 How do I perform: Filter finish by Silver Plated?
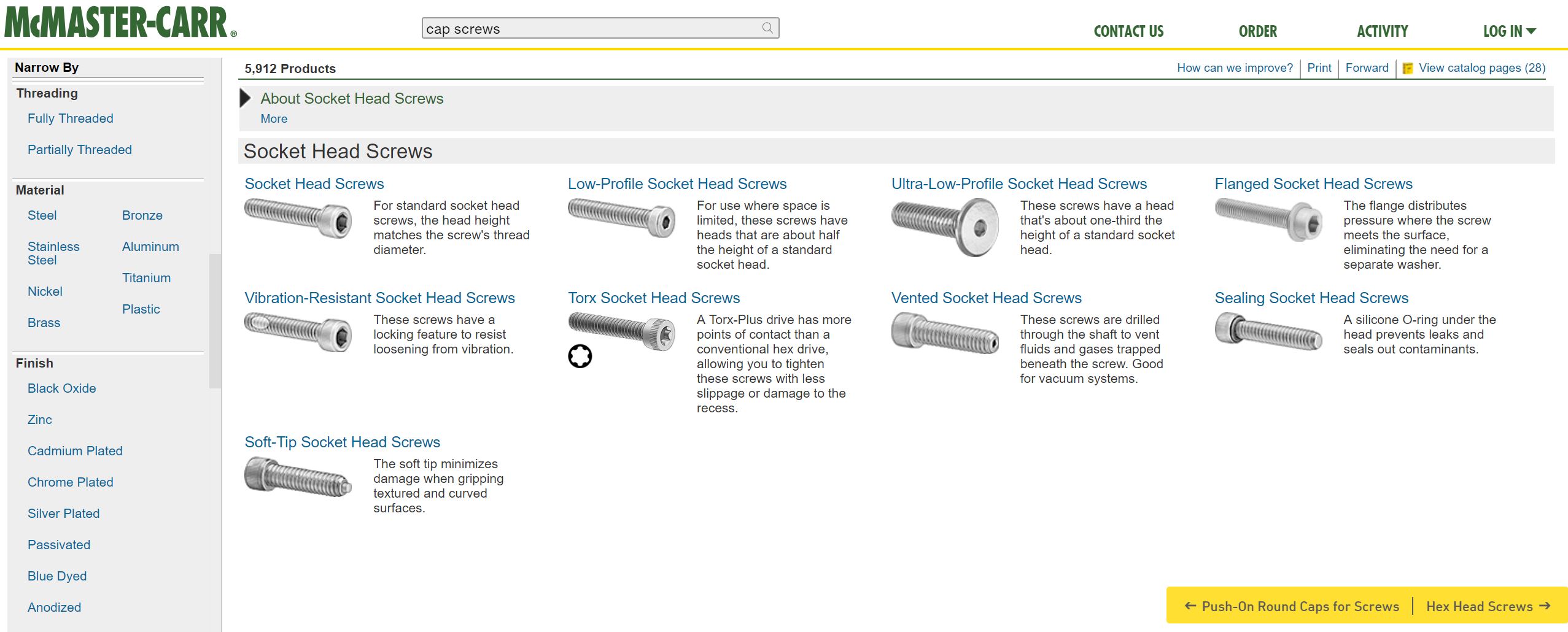point(64,514)
